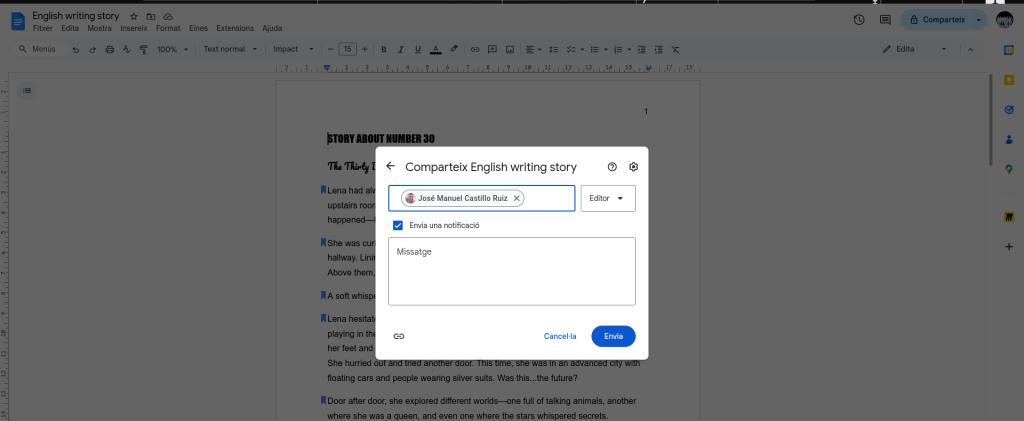
Task: Remove José Manuel Castillo Ruiz chip
Action: point(517,198)
